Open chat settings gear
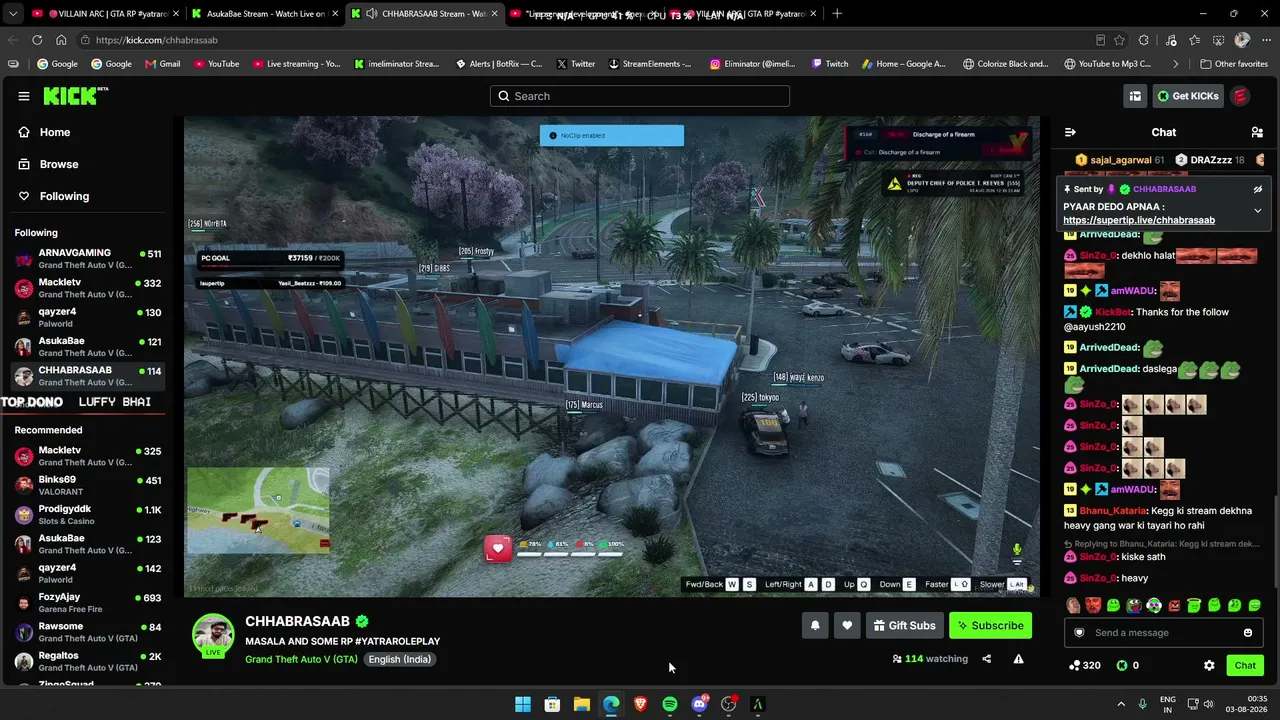Screen dimensions: 1280x720 tap(1209, 665)
